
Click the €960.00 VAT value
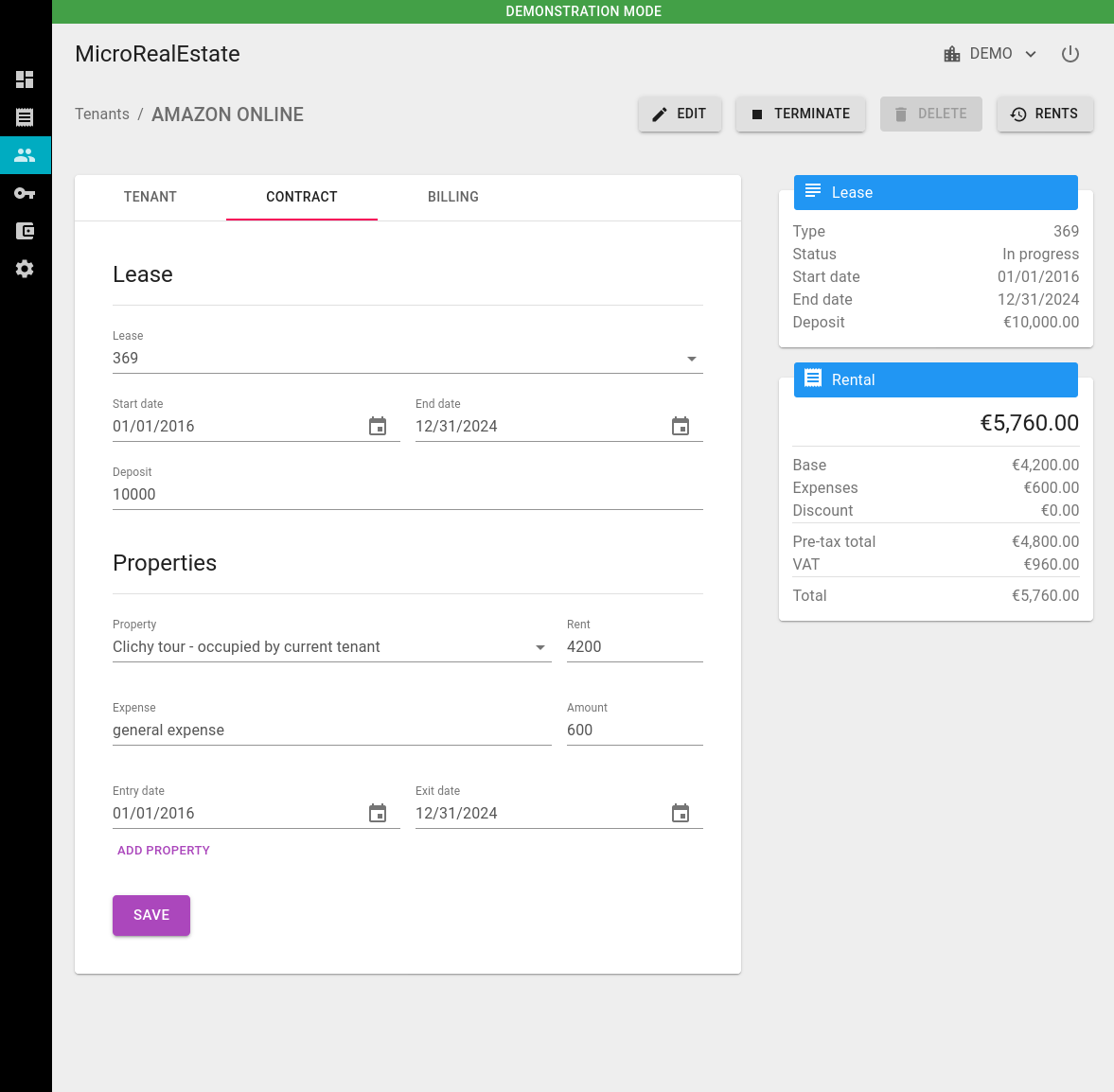(x=1051, y=565)
